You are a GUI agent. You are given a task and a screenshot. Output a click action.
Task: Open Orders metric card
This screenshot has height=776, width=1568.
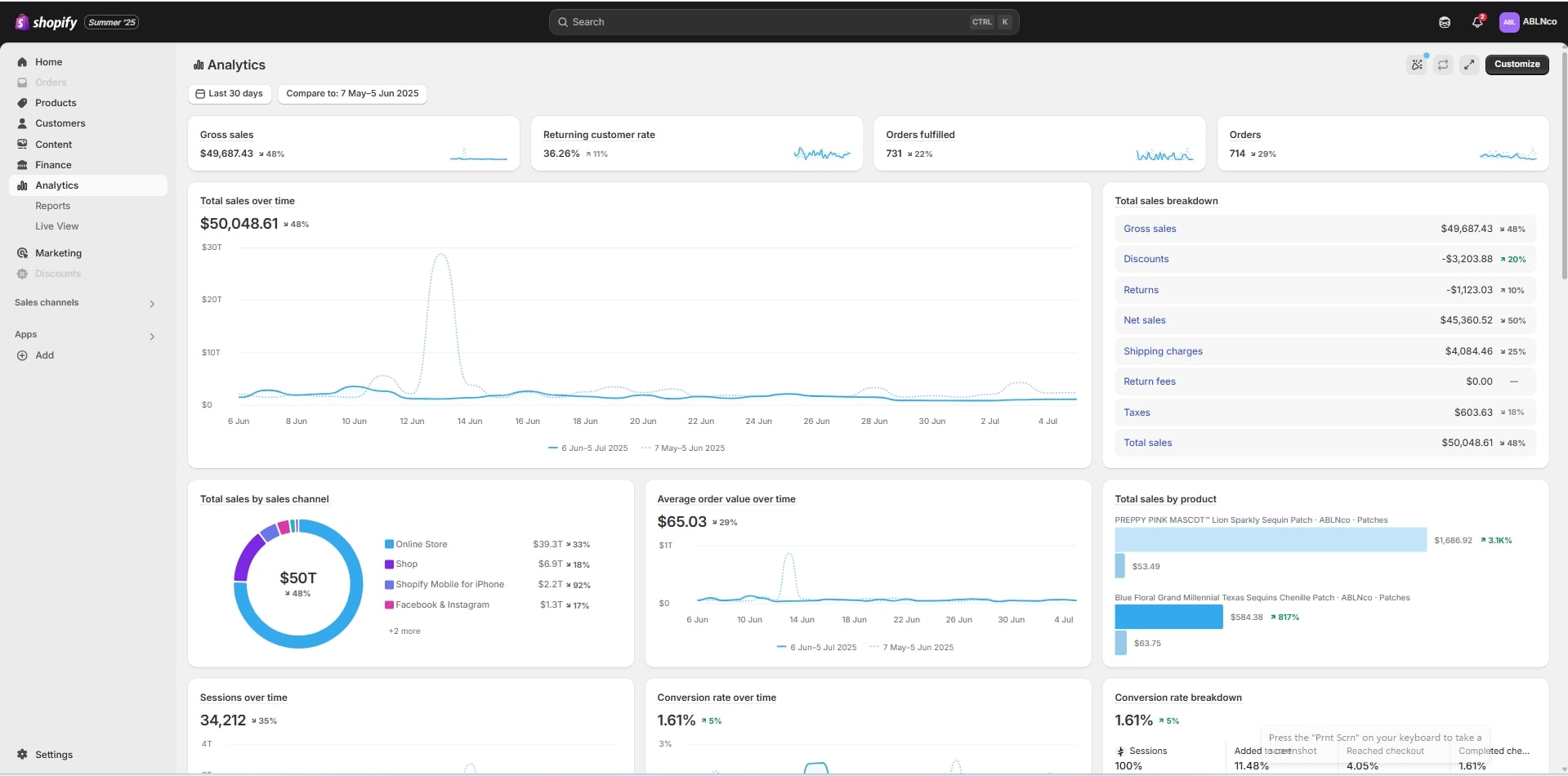[1383, 144]
